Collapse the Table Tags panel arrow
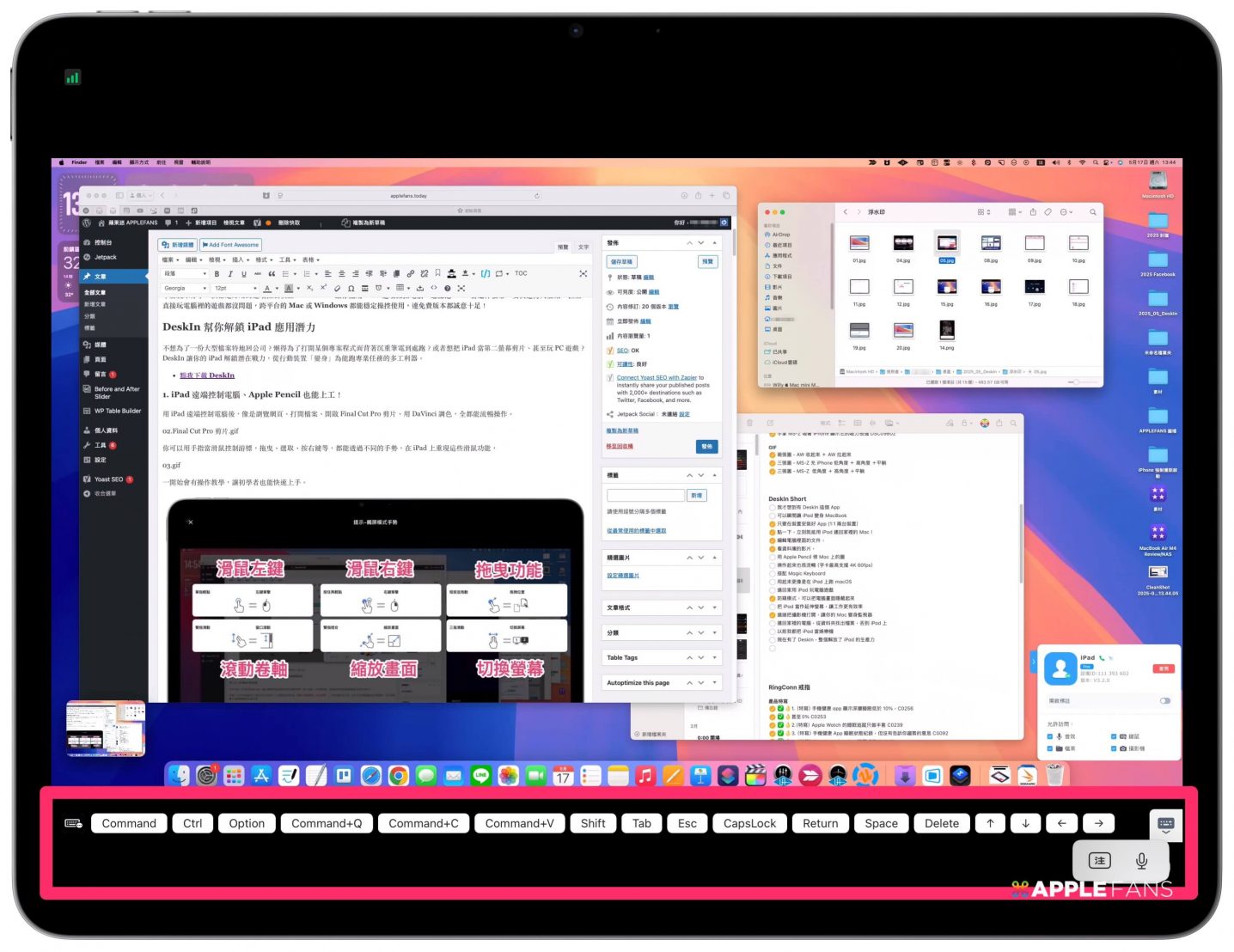 click(714, 657)
